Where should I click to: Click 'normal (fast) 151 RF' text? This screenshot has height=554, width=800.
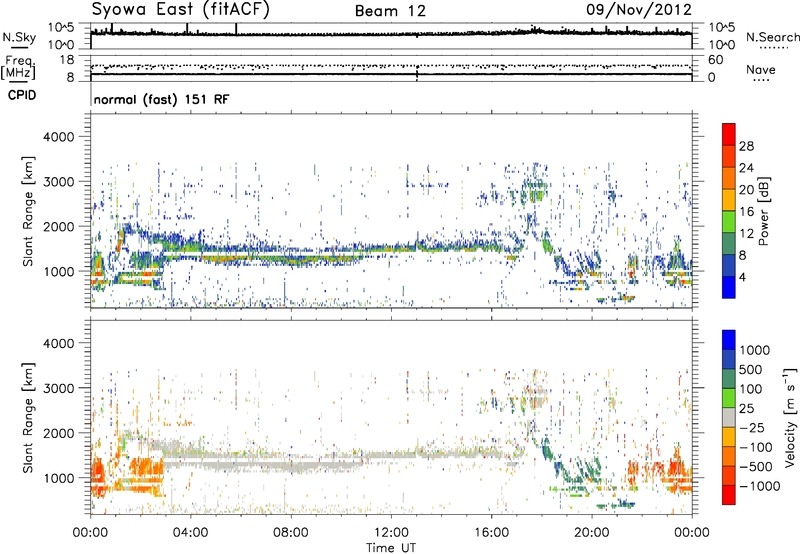click(162, 99)
